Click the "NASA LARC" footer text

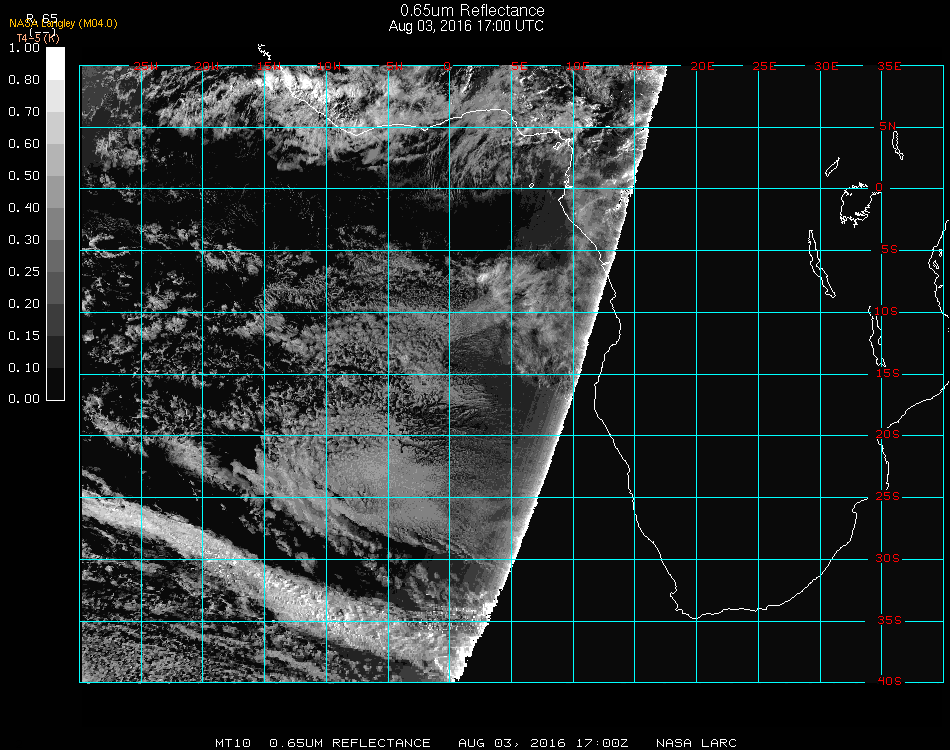pos(696,743)
